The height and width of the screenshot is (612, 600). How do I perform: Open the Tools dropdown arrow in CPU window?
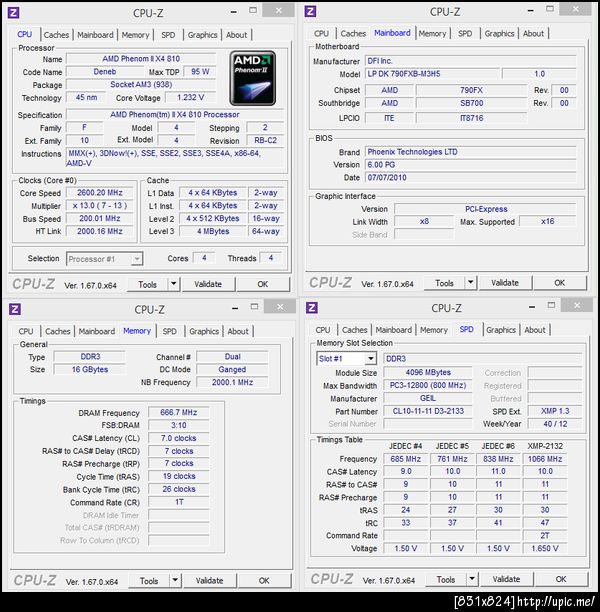(174, 284)
